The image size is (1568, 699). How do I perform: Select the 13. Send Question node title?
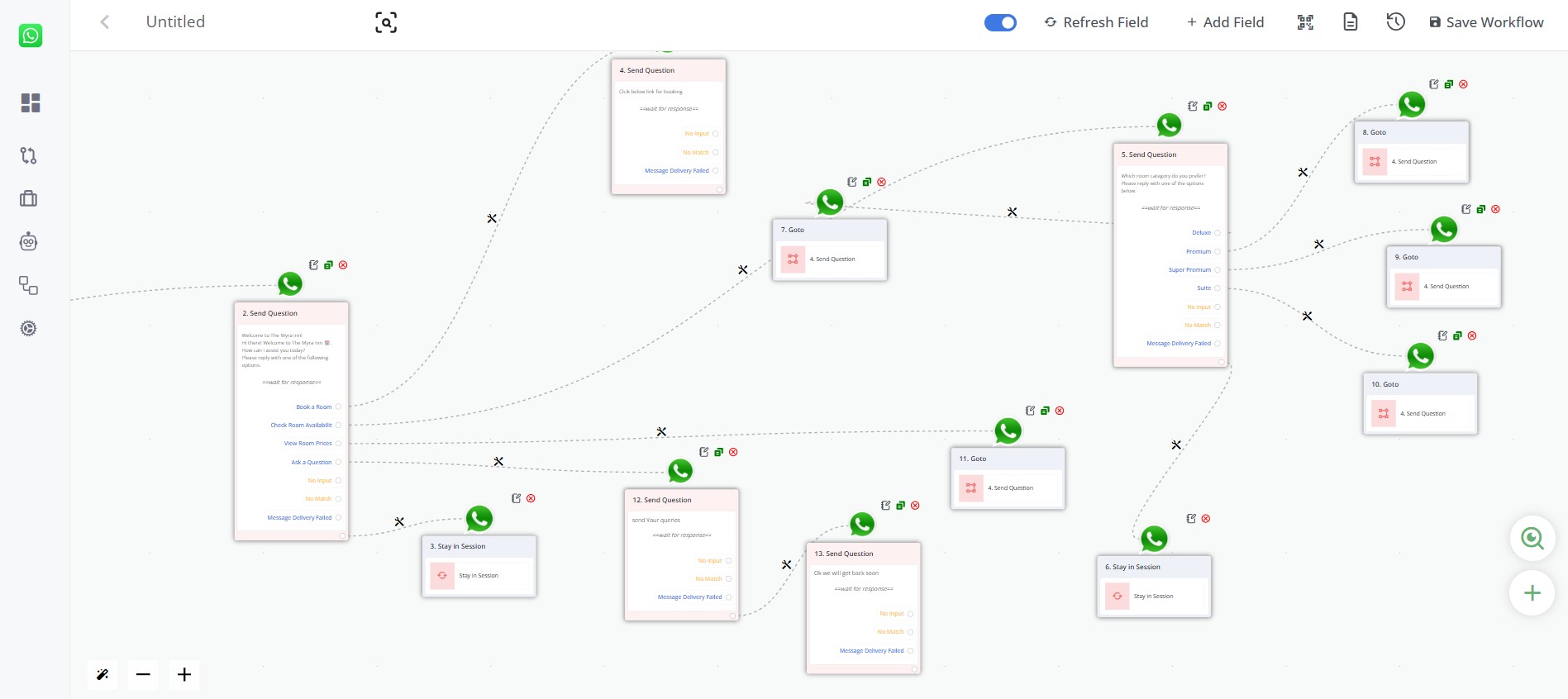(x=844, y=554)
